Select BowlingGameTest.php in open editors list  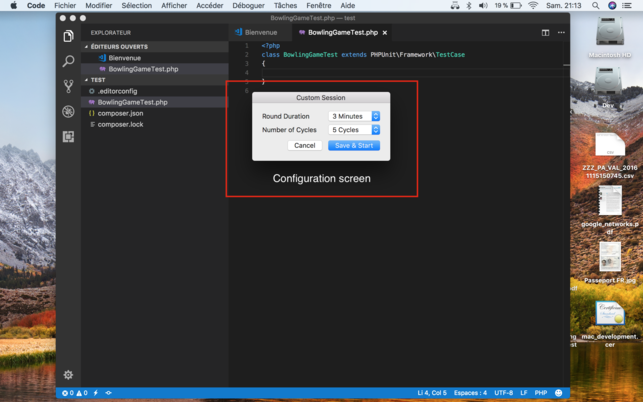tap(155, 69)
